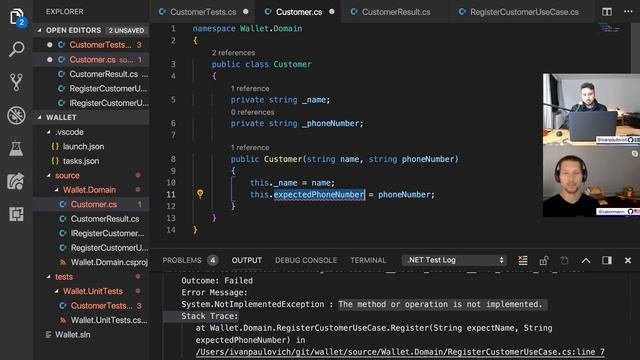Clear the output log
The width and height of the screenshot is (640, 360).
tap(523, 260)
